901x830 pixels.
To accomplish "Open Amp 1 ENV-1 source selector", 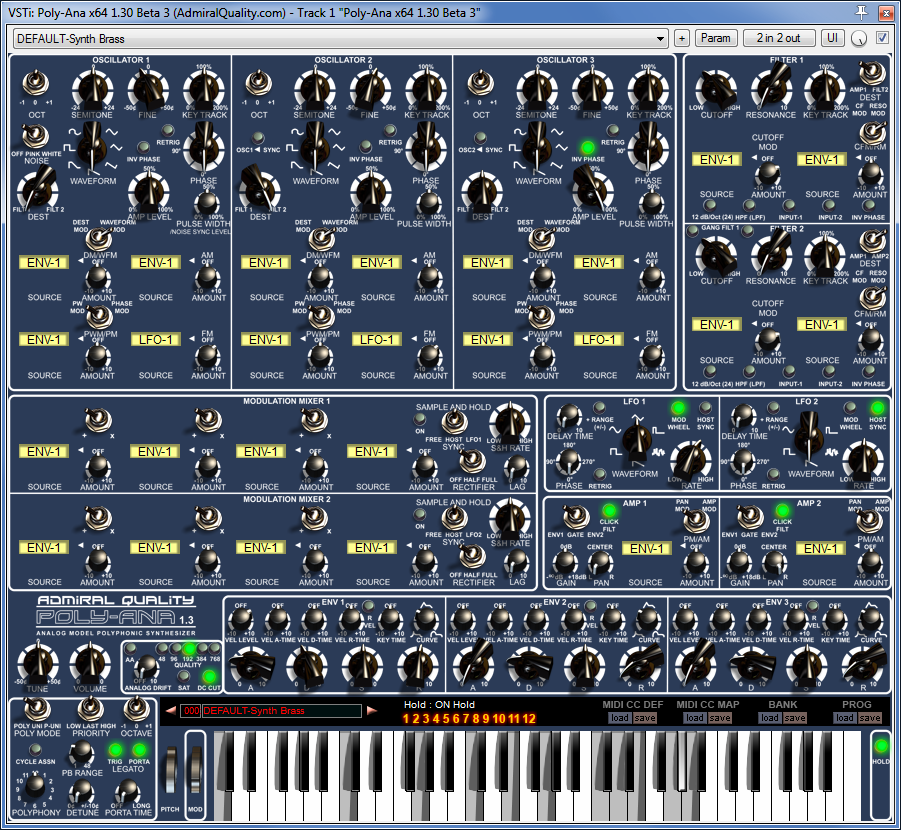I will click(646, 548).
